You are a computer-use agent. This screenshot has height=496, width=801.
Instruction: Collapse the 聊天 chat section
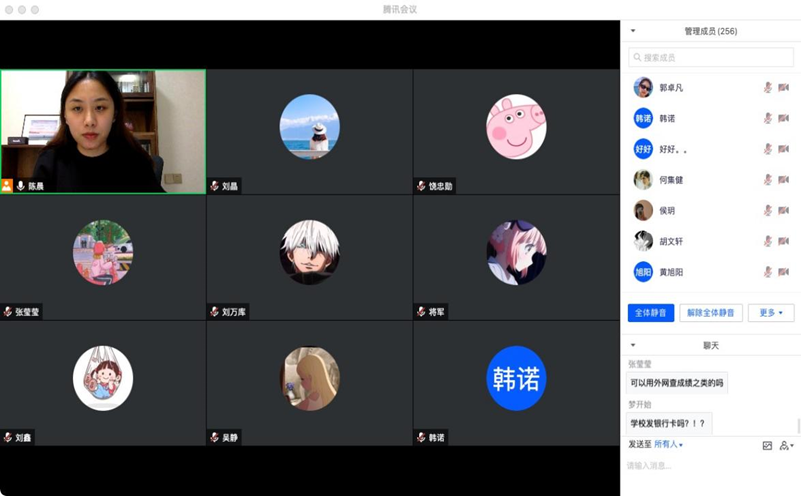pyautogui.click(x=632, y=345)
